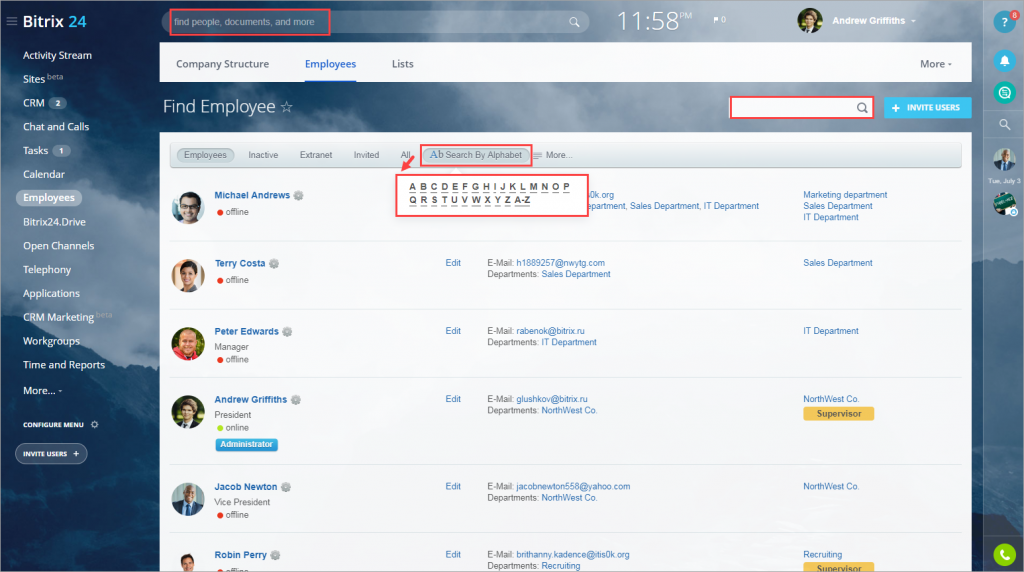Expand the More dropdown in the top tabs
1024x572 pixels.
click(936, 64)
